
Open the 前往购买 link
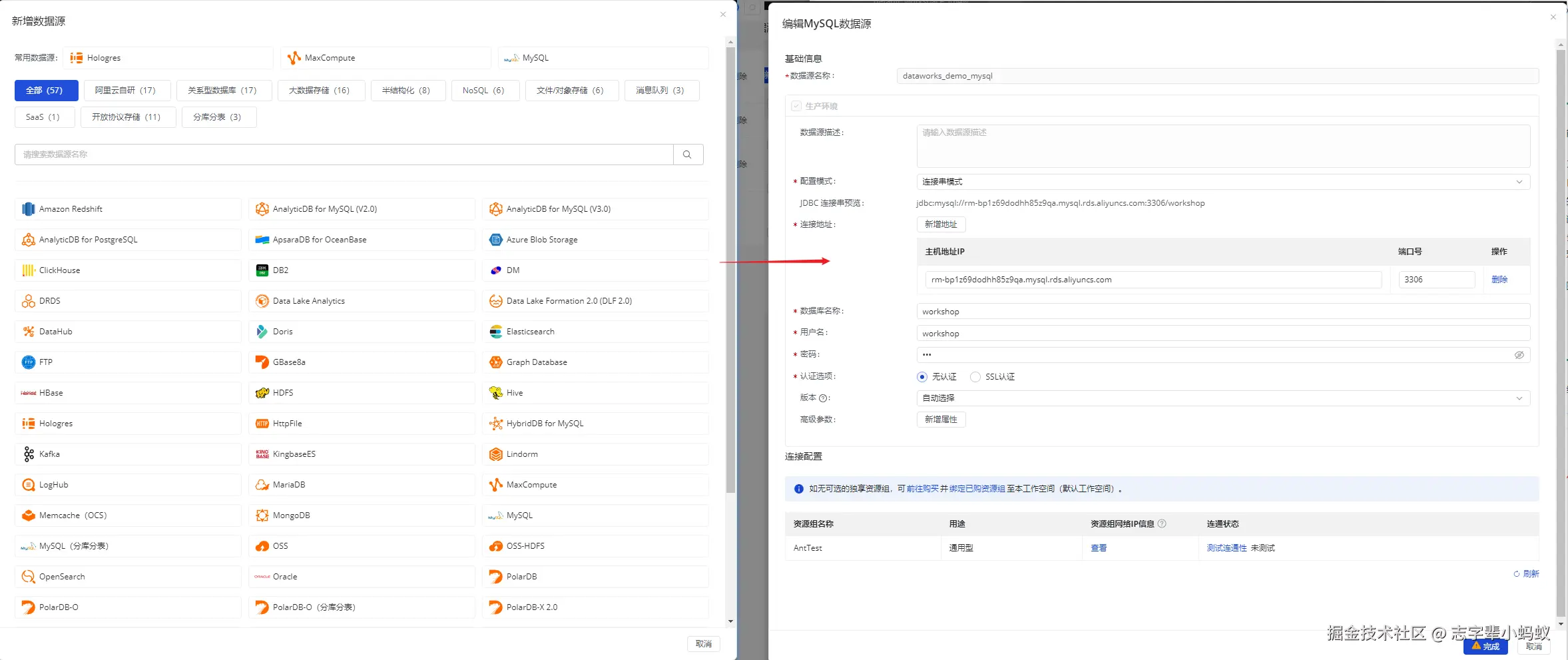coord(923,489)
